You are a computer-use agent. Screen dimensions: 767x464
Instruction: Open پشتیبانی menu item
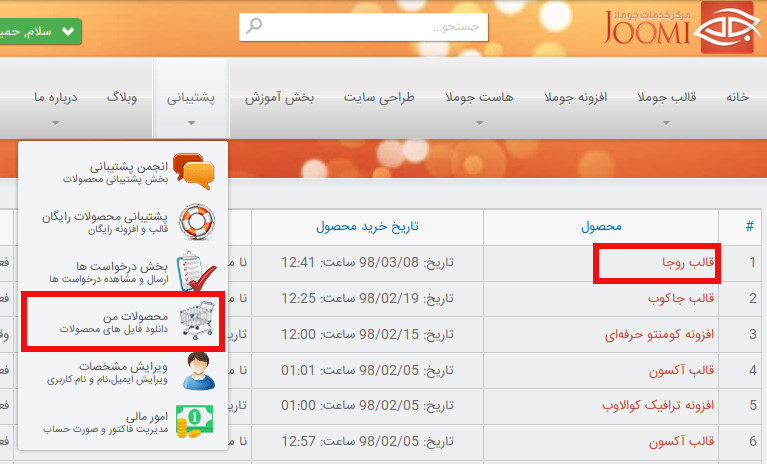(191, 97)
